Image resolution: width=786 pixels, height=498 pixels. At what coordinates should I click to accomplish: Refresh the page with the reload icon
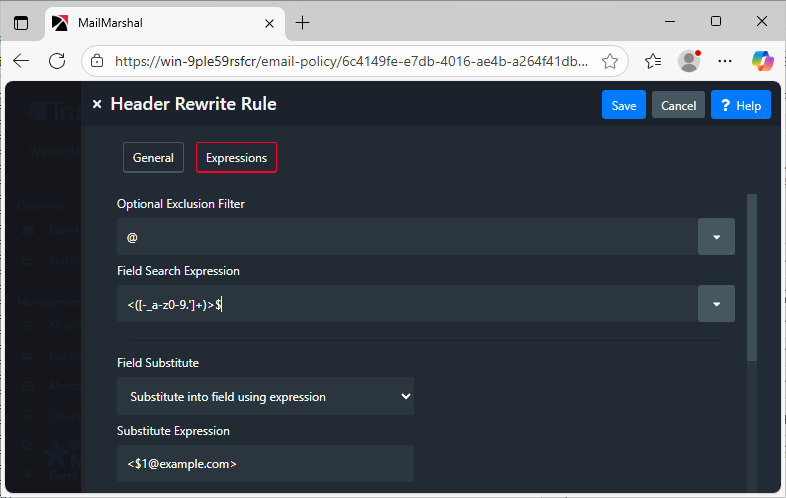(x=57, y=61)
